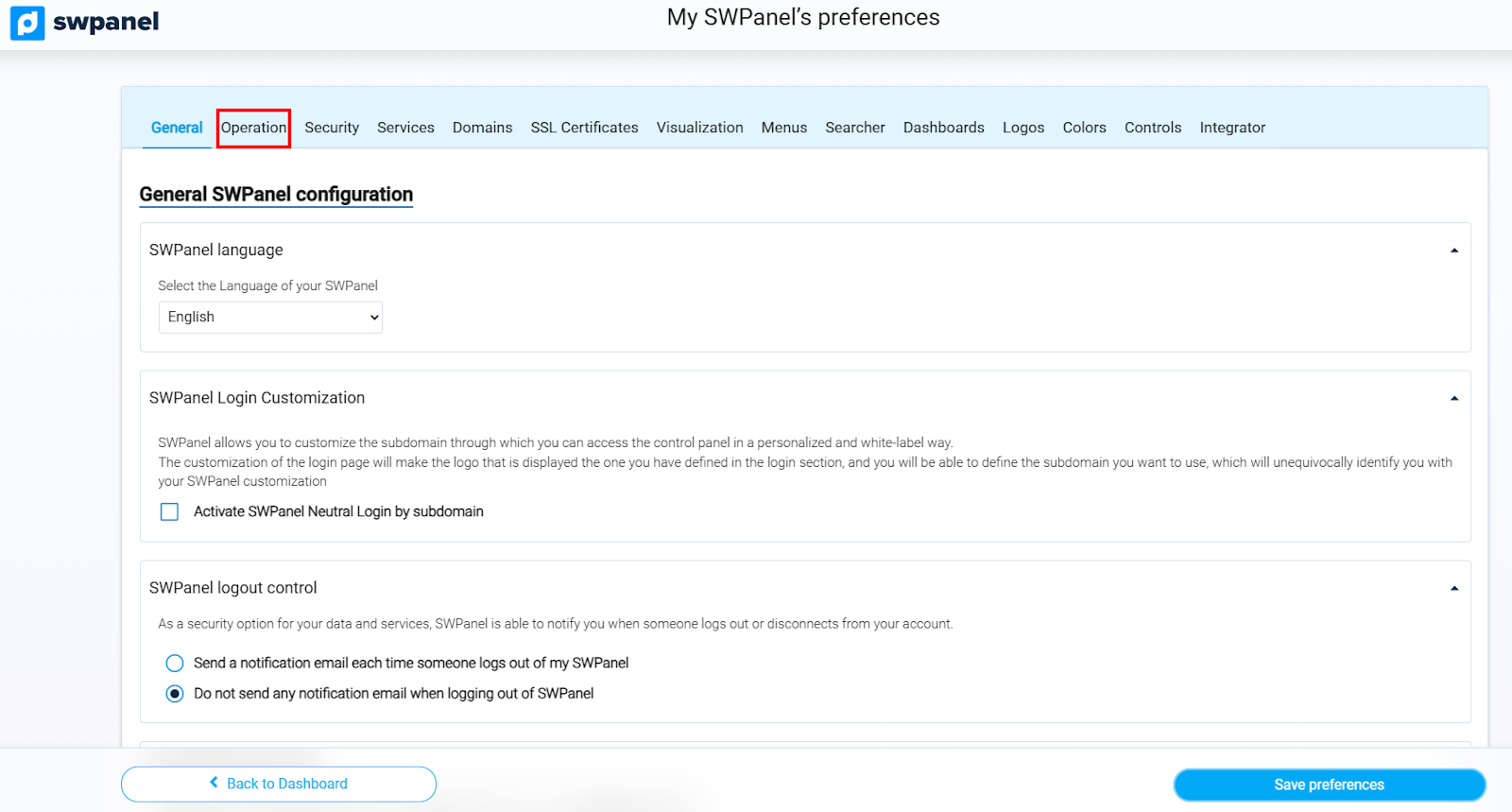The height and width of the screenshot is (812, 1512).
Task: Go to the Services tab
Action: tap(405, 128)
